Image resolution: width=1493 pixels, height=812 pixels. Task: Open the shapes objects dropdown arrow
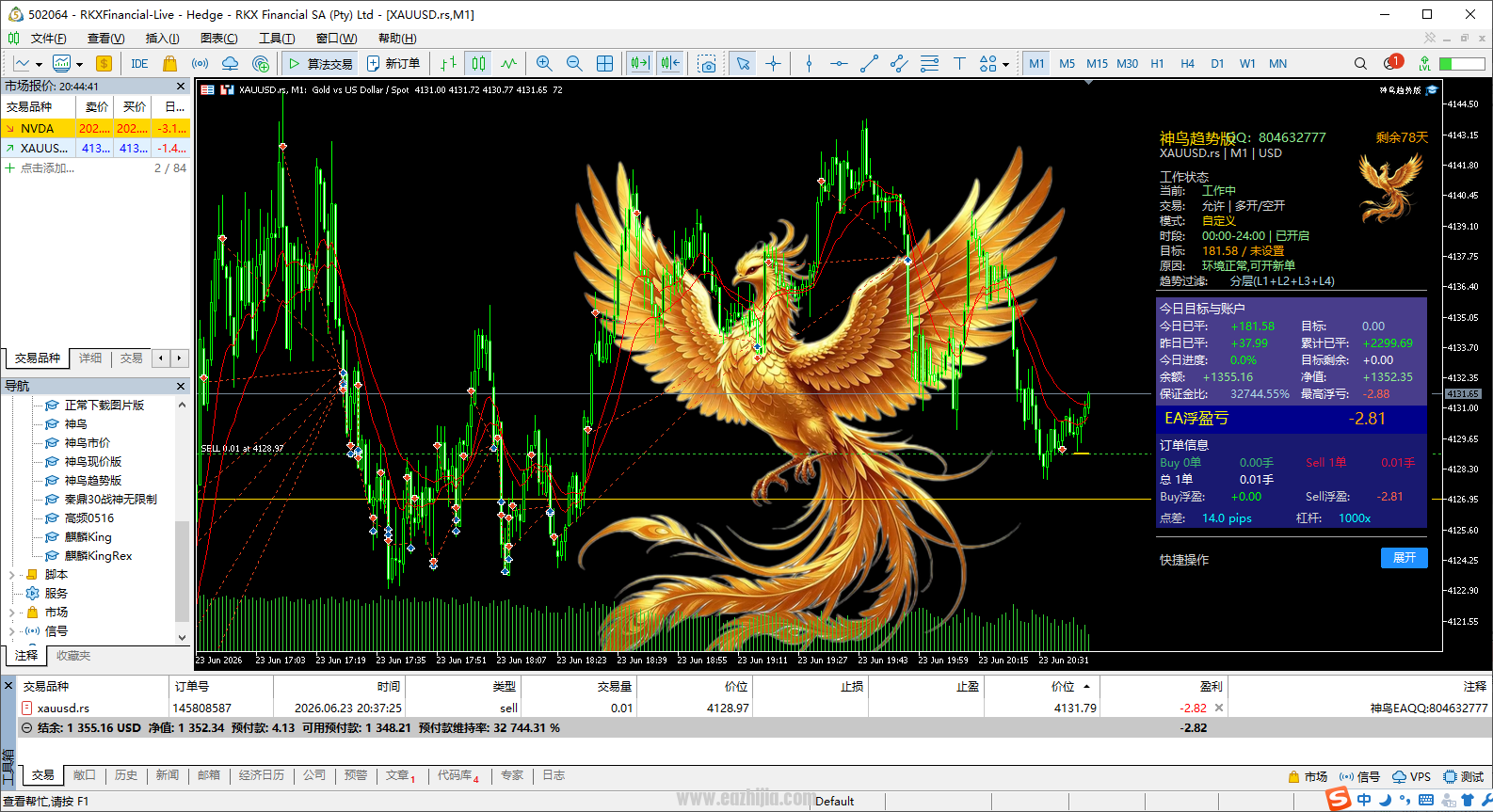click(x=1005, y=65)
